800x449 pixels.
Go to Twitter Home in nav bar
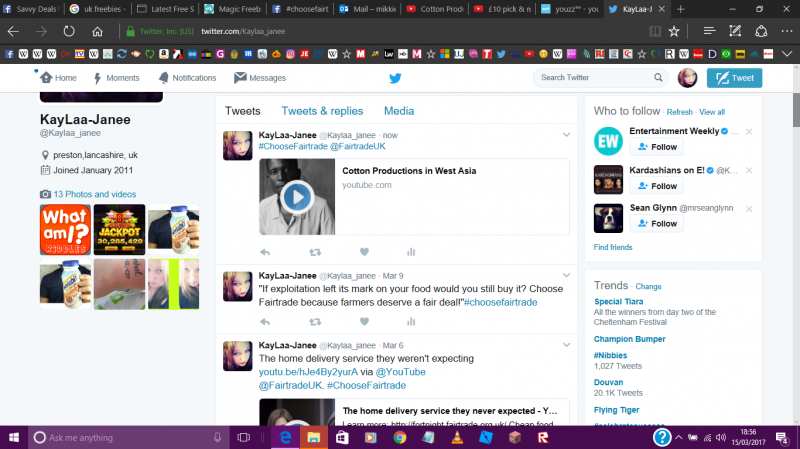point(58,78)
